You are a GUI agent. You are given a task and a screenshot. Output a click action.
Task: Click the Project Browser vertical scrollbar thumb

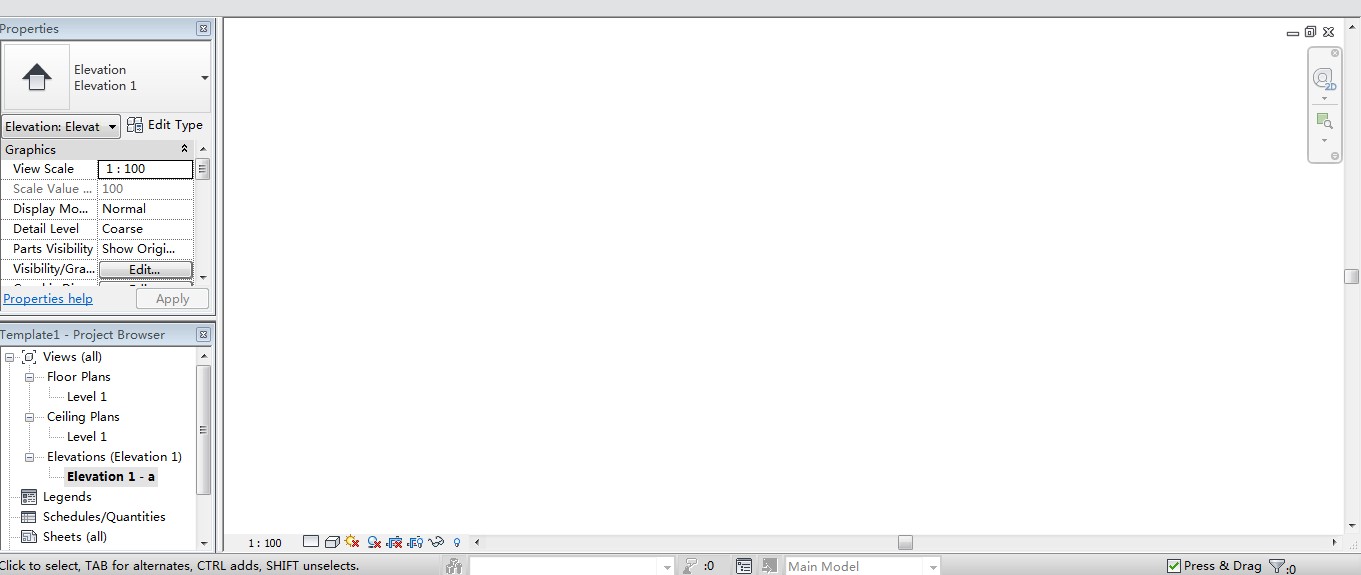(204, 430)
